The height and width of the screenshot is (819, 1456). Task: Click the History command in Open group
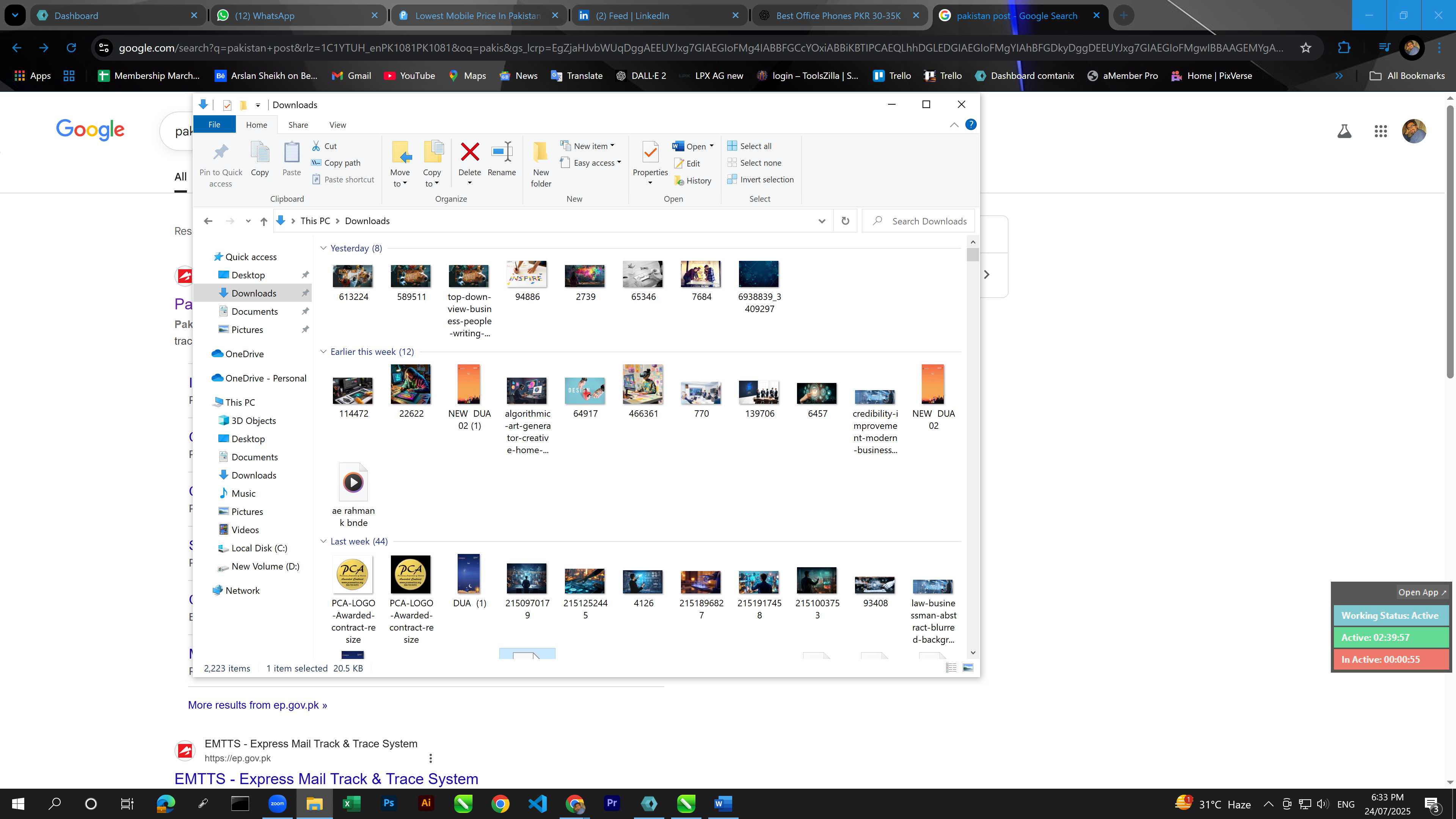[692, 181]
